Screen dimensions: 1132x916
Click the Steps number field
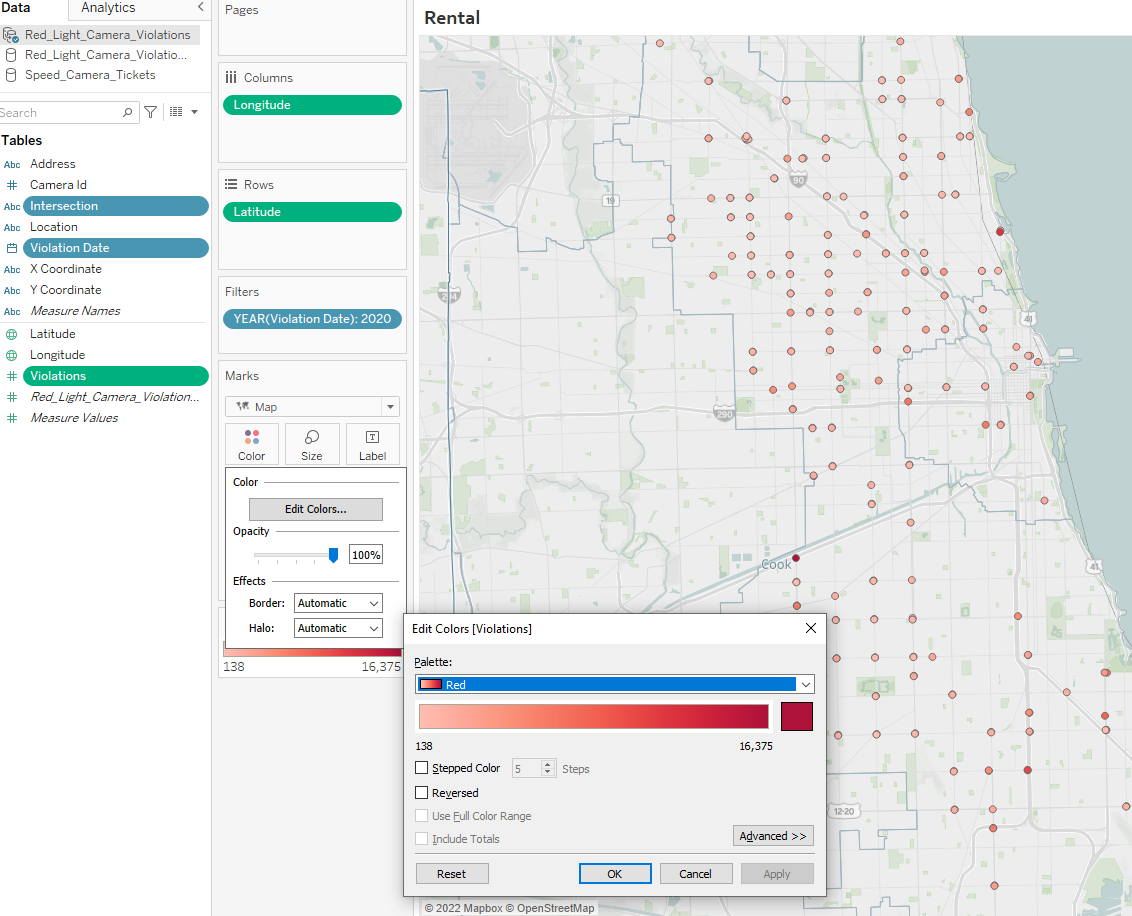(x=526, y=768)
